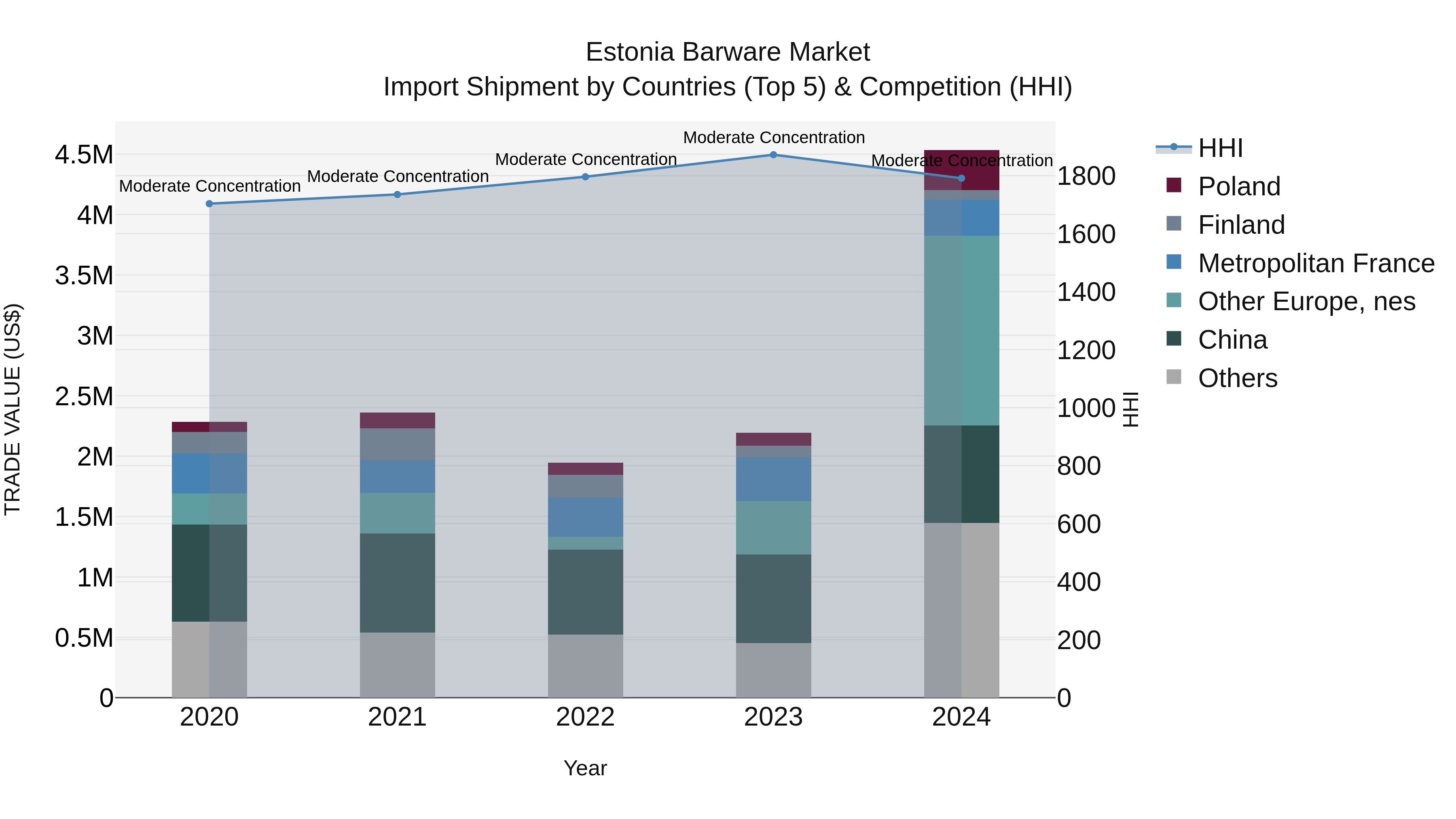This screenshot has height=819, width=1456.
Task: Click the China dark green legend swatch
Action: [1174, 339]
